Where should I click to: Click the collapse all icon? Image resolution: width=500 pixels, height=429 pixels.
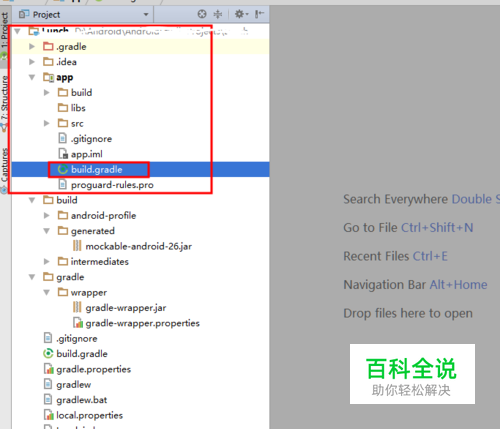218,14
